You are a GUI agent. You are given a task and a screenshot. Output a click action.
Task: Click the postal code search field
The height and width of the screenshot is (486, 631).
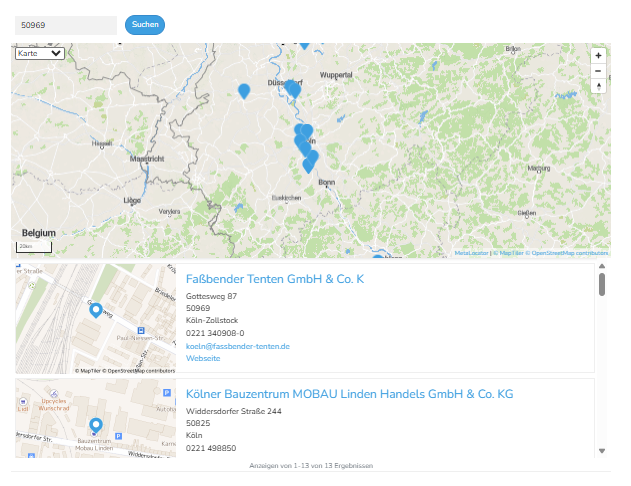(66, 25)
